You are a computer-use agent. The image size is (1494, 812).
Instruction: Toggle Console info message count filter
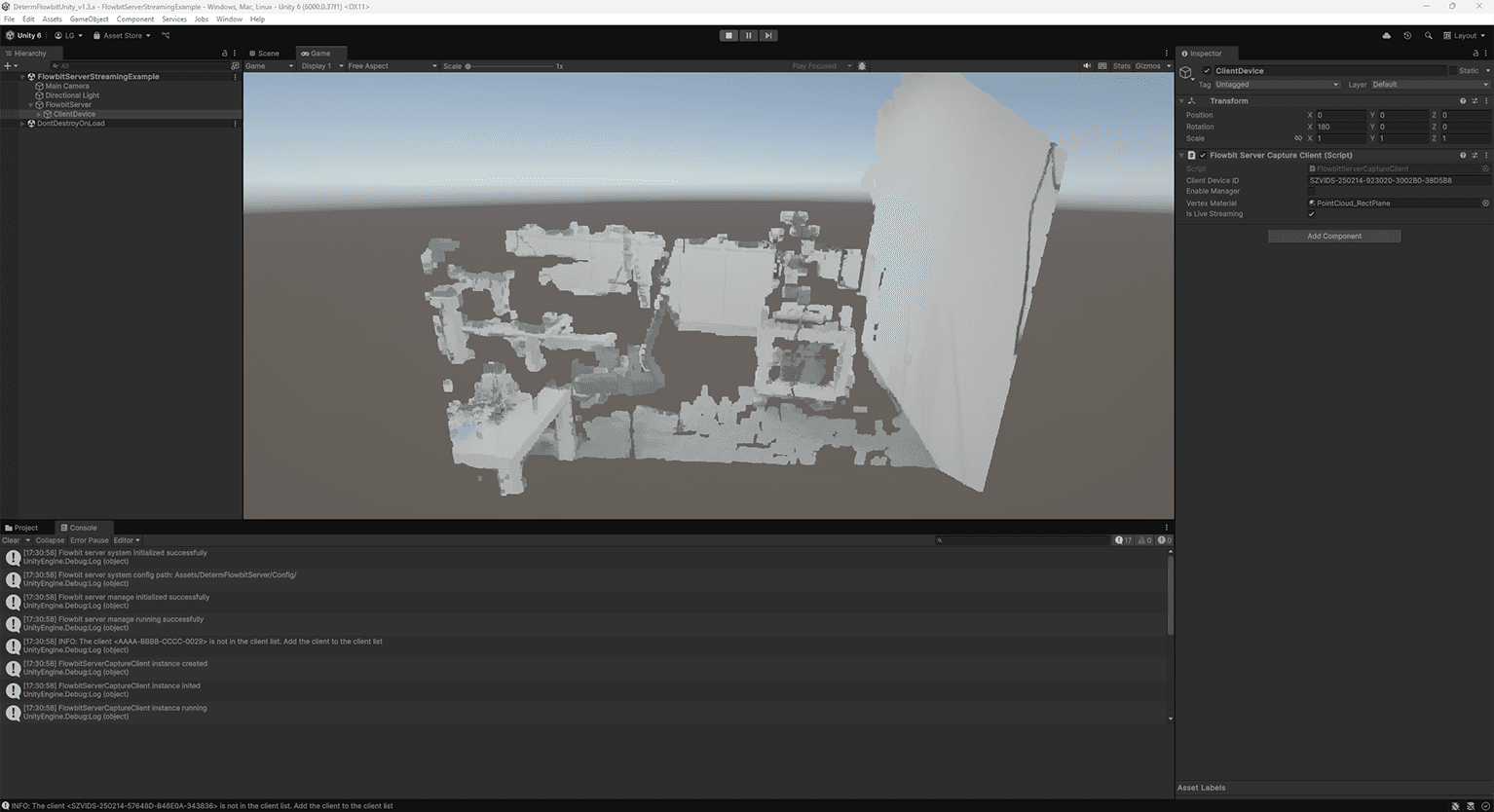1124,539
